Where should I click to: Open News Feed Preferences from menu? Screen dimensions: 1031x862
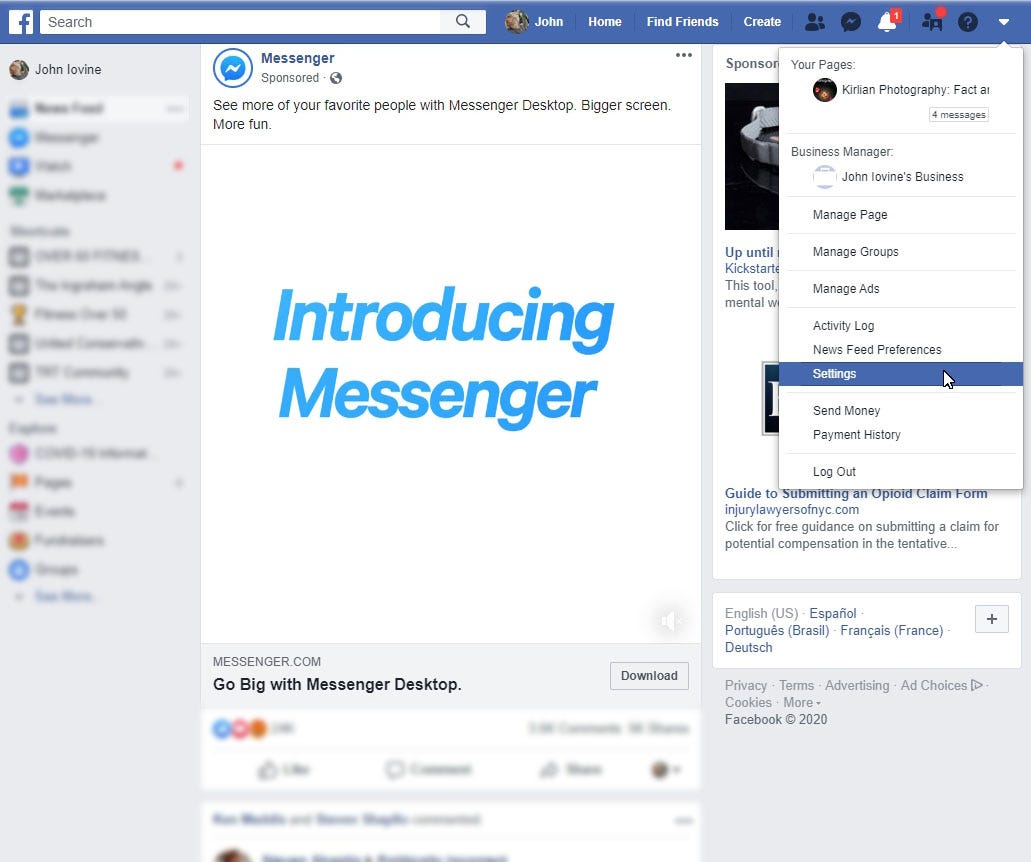pos(876,350)
